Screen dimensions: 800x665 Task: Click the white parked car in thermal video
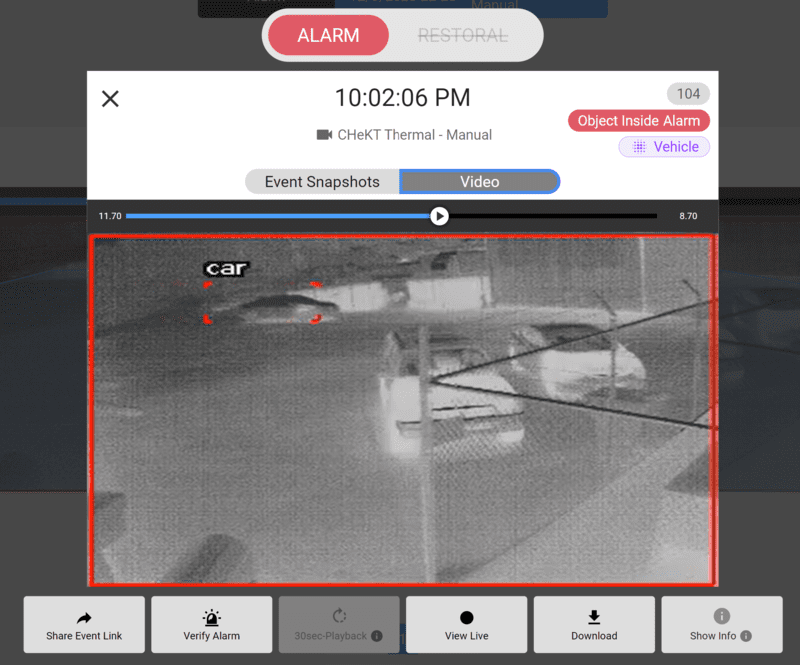click(x=450, y=395)
